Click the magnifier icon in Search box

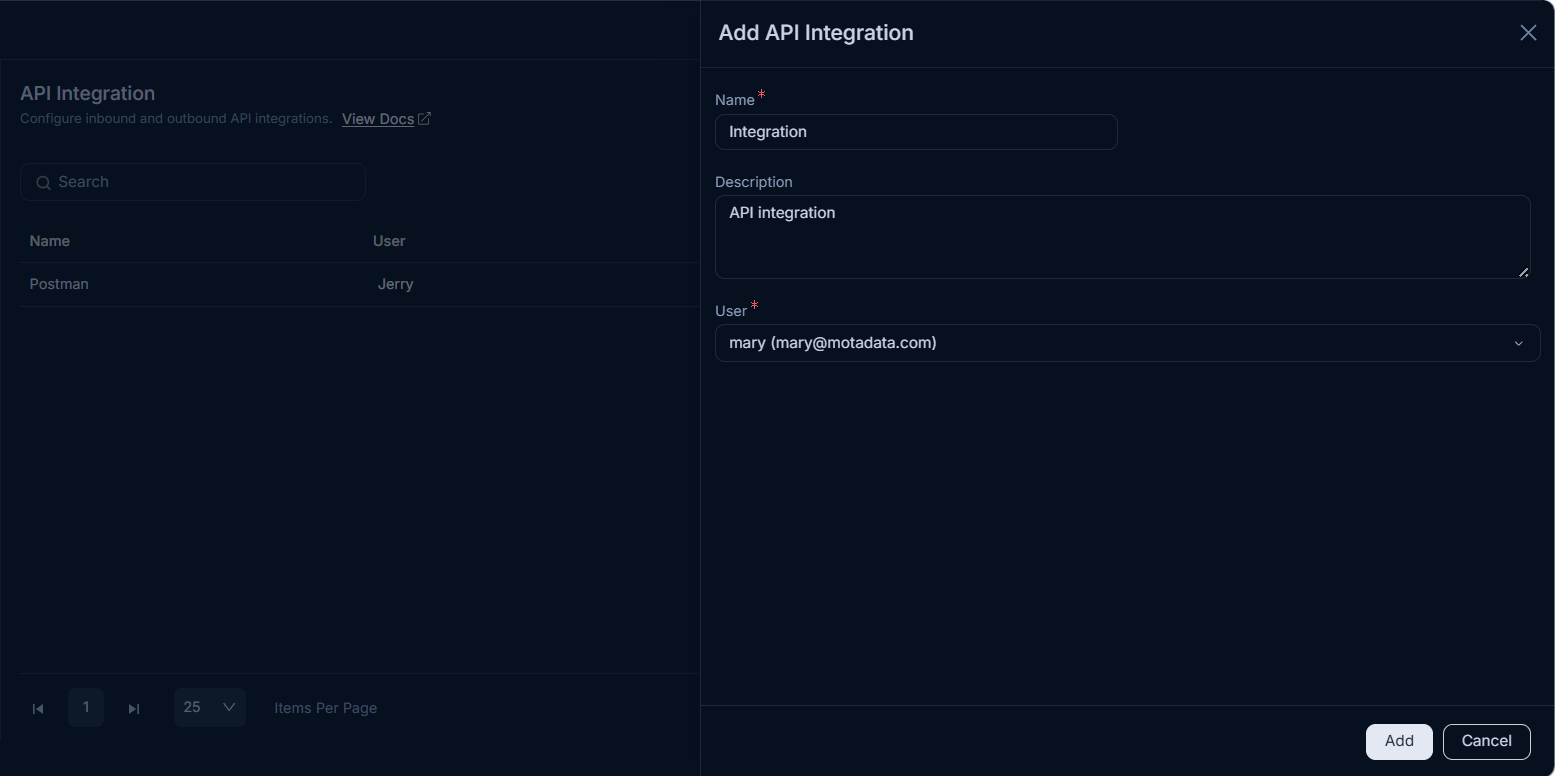click(43, 183)
